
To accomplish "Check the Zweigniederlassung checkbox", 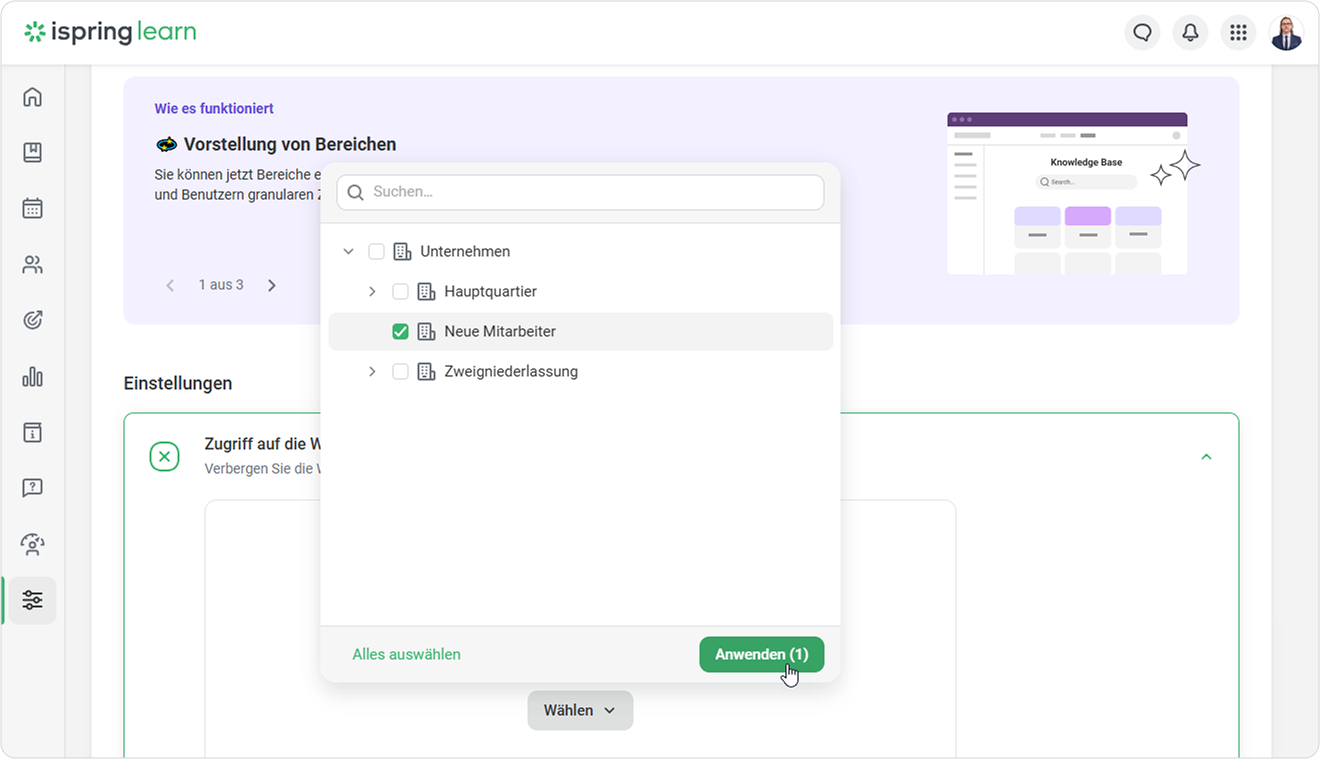I will click(x=400, y=372).
